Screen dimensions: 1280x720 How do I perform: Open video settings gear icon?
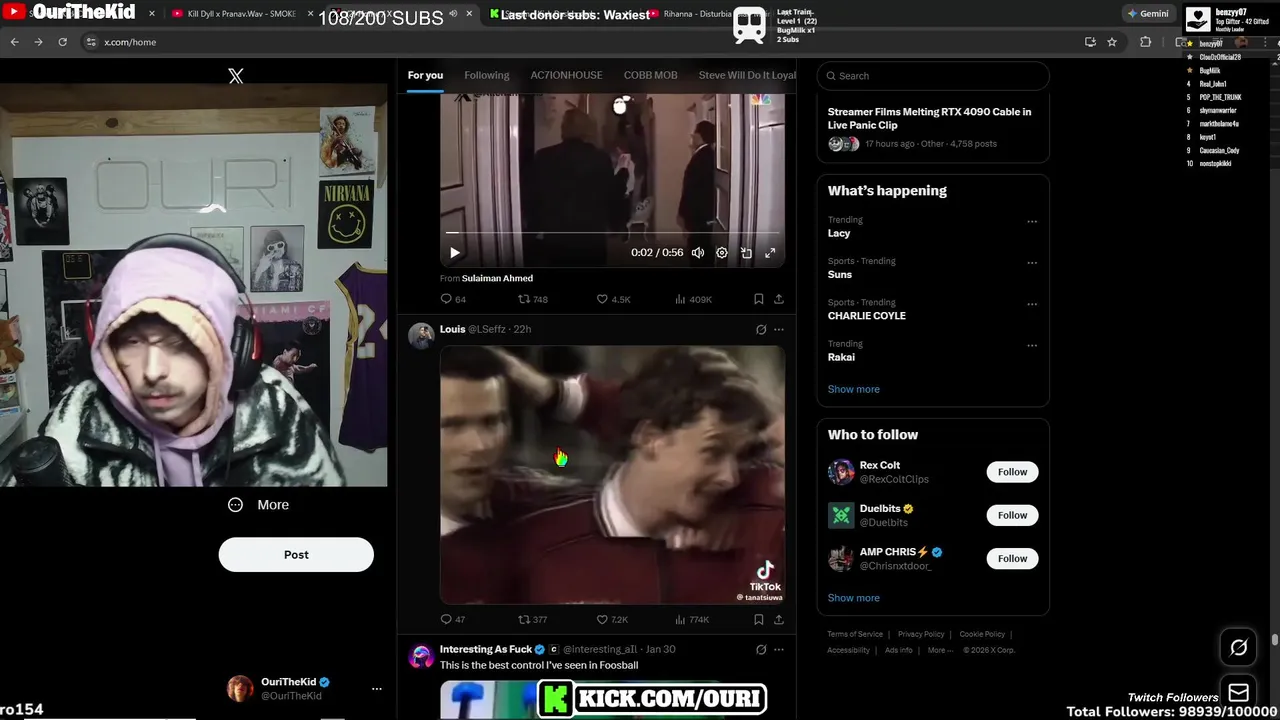tap(722, 253)
